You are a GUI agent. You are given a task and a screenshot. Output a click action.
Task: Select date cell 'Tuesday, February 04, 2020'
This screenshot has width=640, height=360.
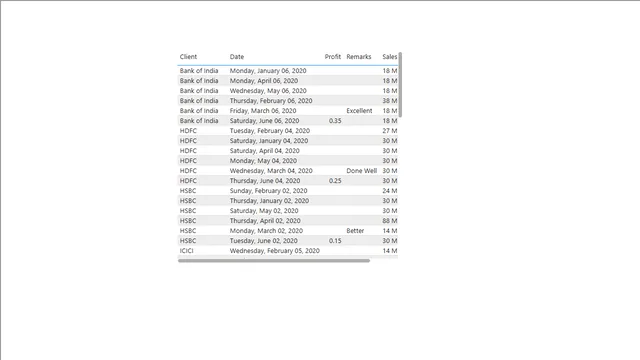click(270, 131)
